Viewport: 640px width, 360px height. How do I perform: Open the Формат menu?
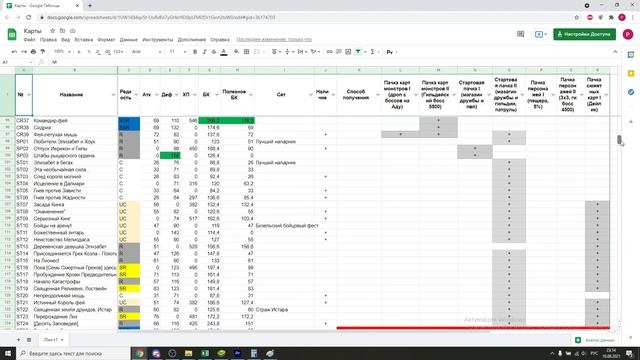pyautogui.click(x=106, y=40)
